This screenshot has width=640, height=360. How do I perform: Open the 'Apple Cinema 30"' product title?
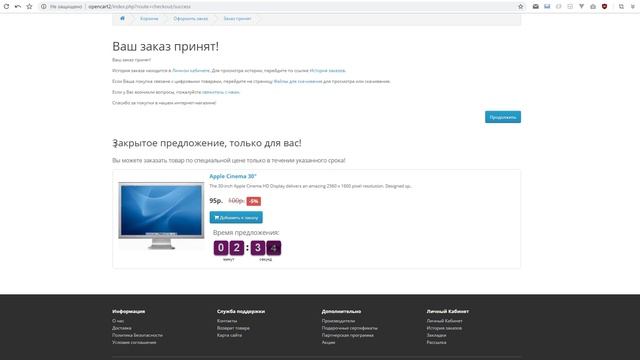[x=233, y=176]
